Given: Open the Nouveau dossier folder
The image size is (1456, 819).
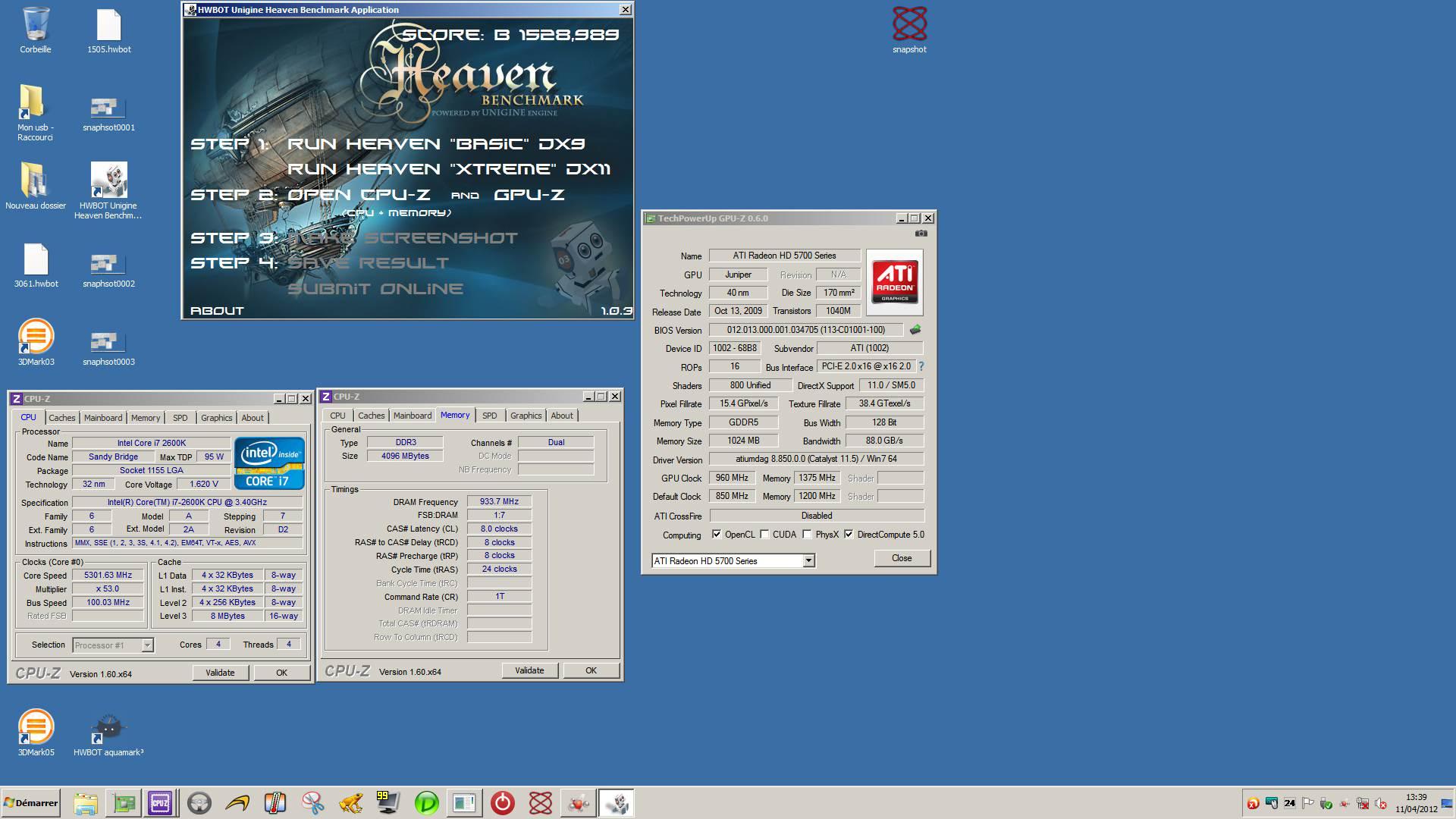Looking at the screenshot, I should pyautogui.click(x=36, y=185).
